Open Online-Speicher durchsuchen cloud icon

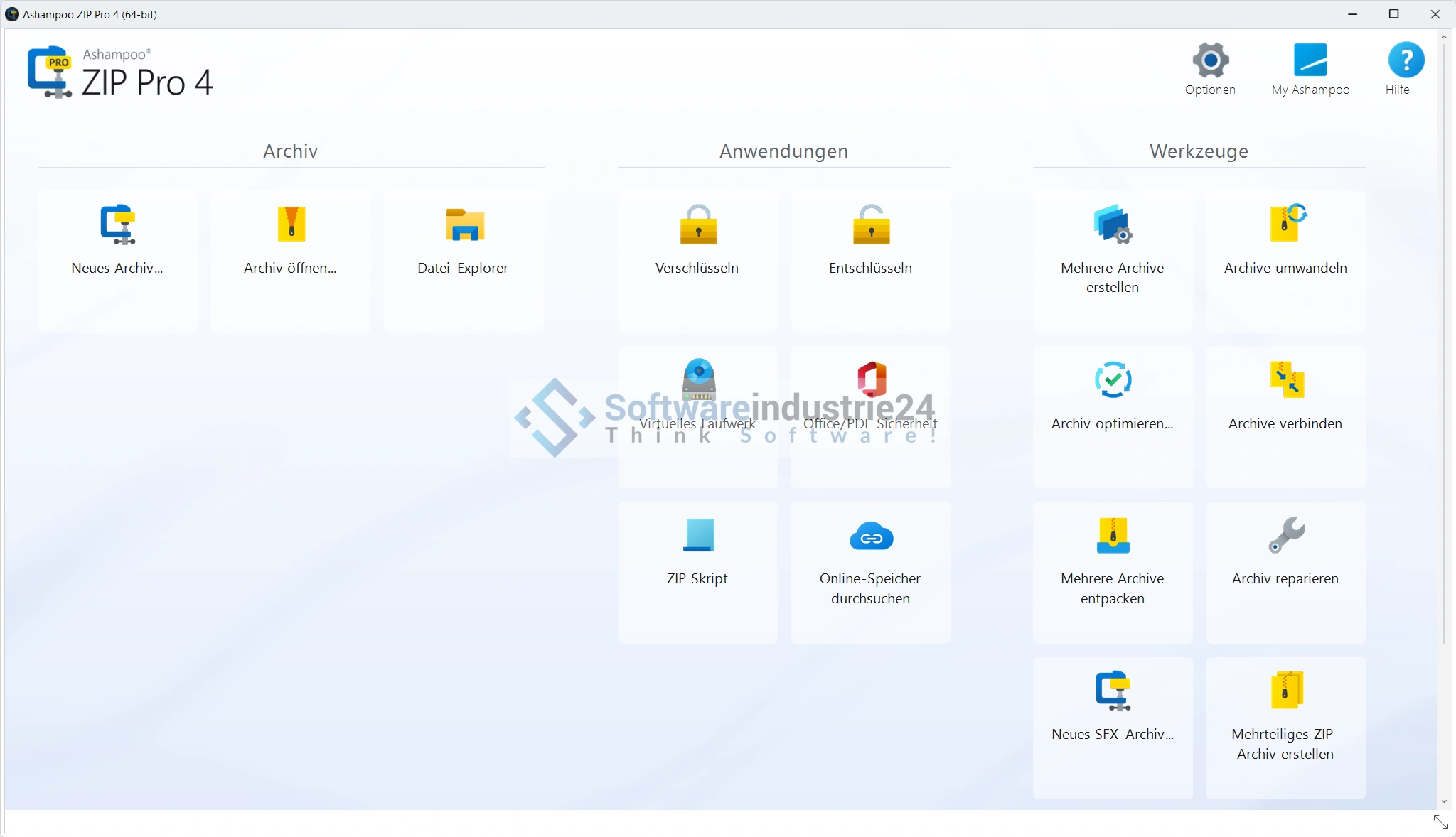tap(871, 536)
